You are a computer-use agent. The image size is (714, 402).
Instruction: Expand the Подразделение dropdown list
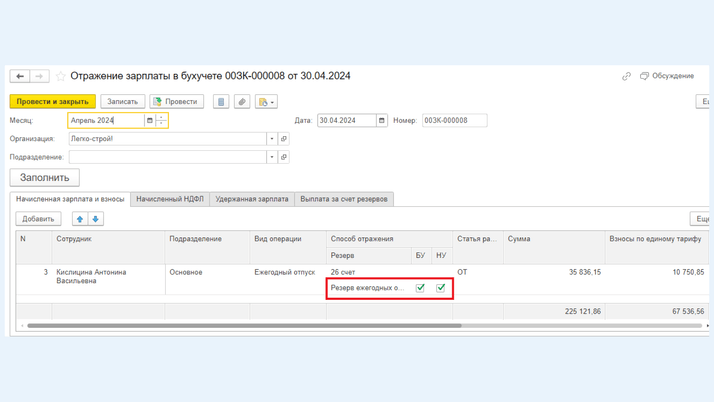(271, 157)
